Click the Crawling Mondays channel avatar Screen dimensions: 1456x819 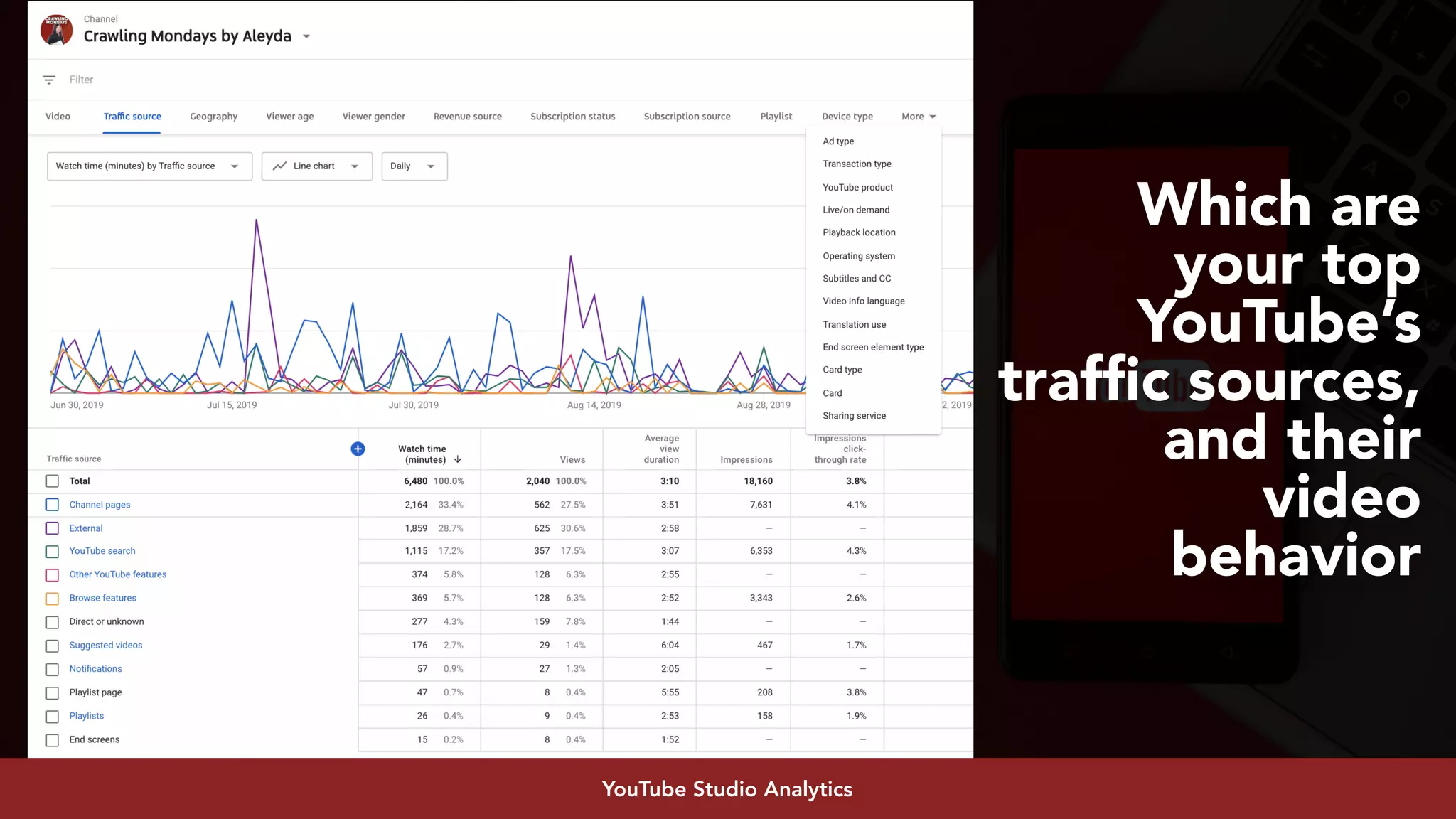57,29
